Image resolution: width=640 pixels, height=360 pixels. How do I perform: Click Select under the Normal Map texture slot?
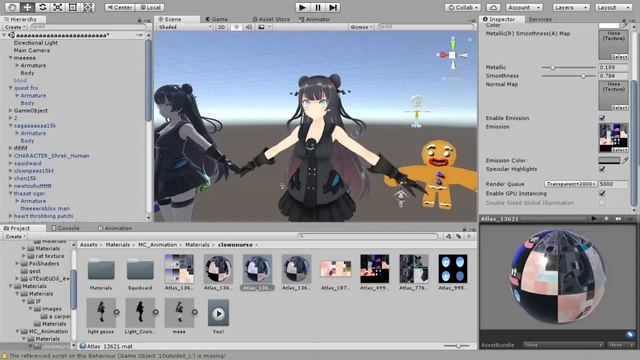tap(619, 107)
